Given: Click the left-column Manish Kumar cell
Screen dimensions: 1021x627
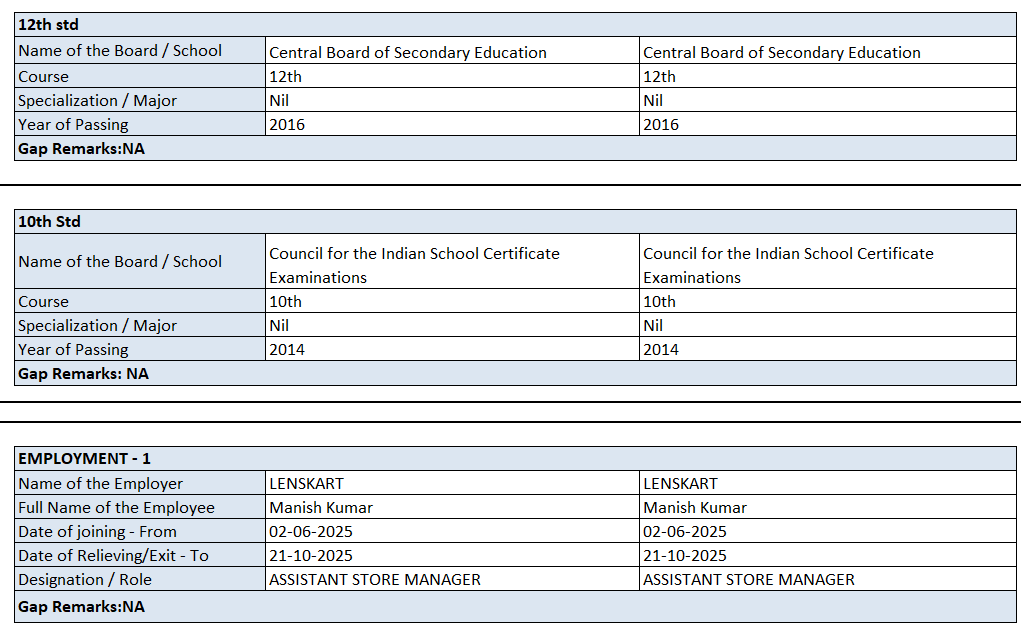Looking at the screenshot, I should click(321, 508).
